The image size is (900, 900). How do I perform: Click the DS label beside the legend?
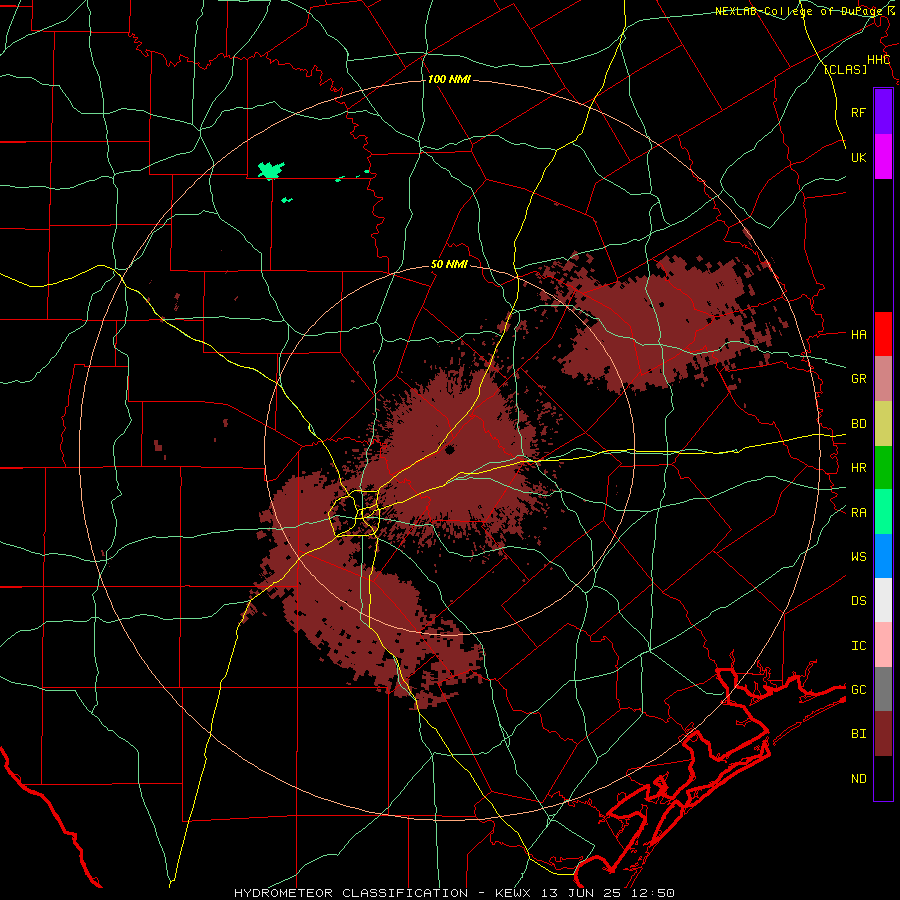[x=858, y=601]
